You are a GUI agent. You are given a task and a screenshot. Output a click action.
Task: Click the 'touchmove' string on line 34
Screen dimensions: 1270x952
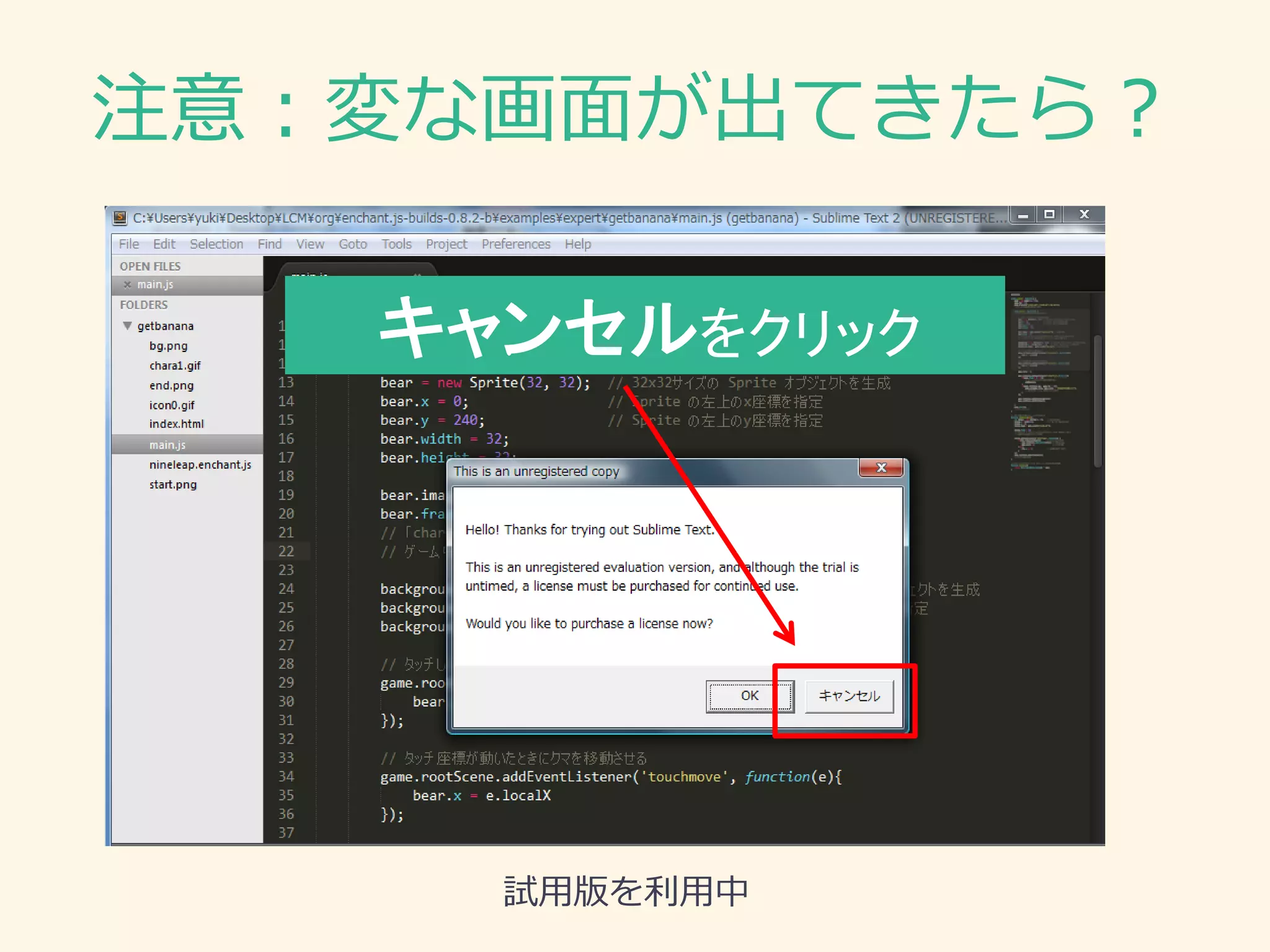[x=685, y=777]
